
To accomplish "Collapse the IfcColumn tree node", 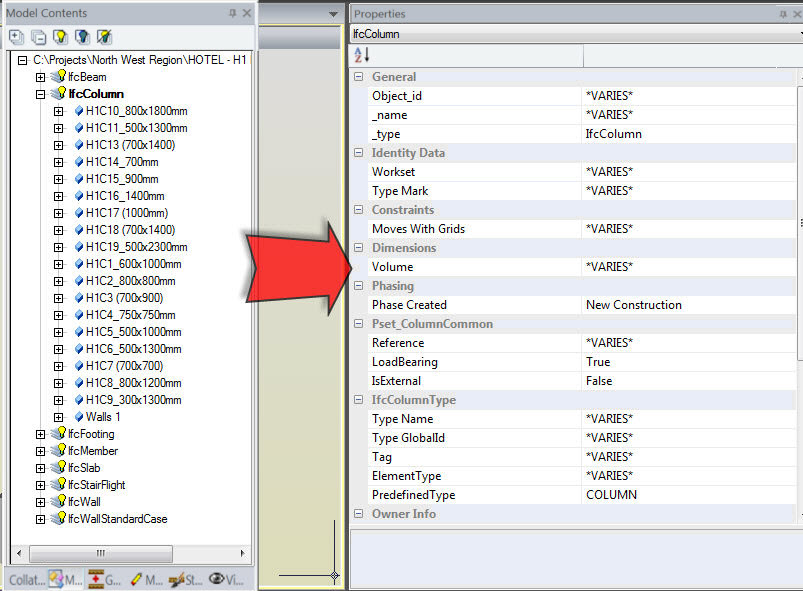I will 40,94.
